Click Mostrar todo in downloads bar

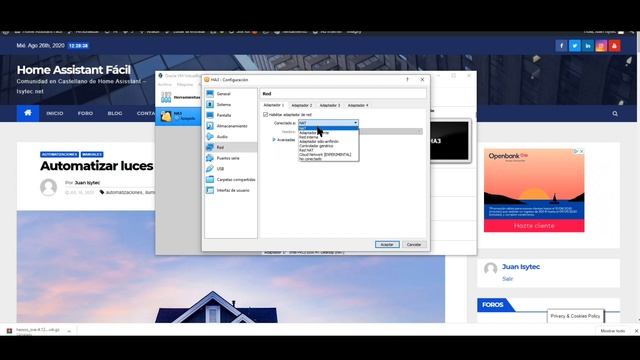[613, 331]
